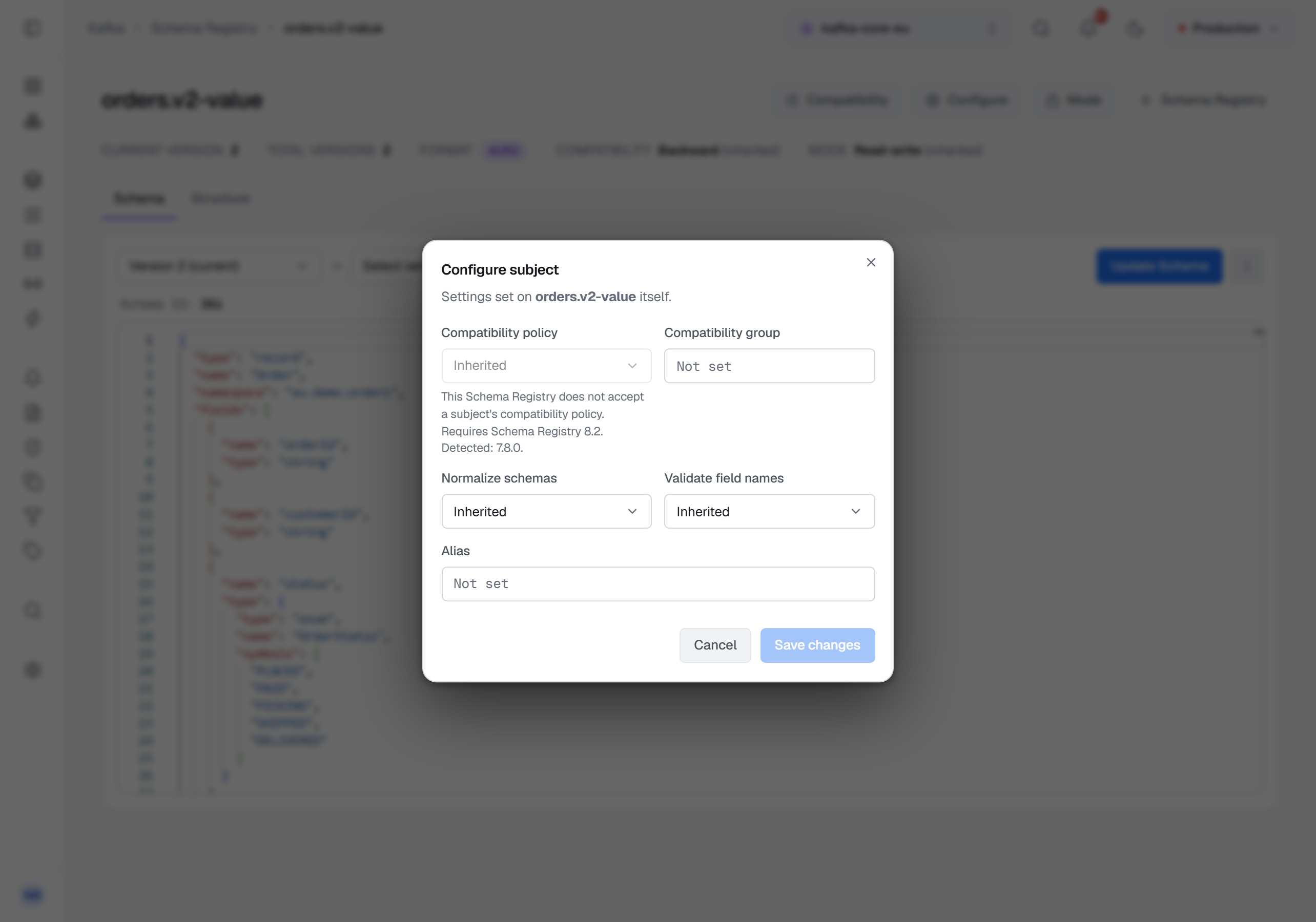The width and height of the screenshot is (1316, 922).
Task: Click the Cancel button
Action: pyautogui.click(x=715, y=645)
